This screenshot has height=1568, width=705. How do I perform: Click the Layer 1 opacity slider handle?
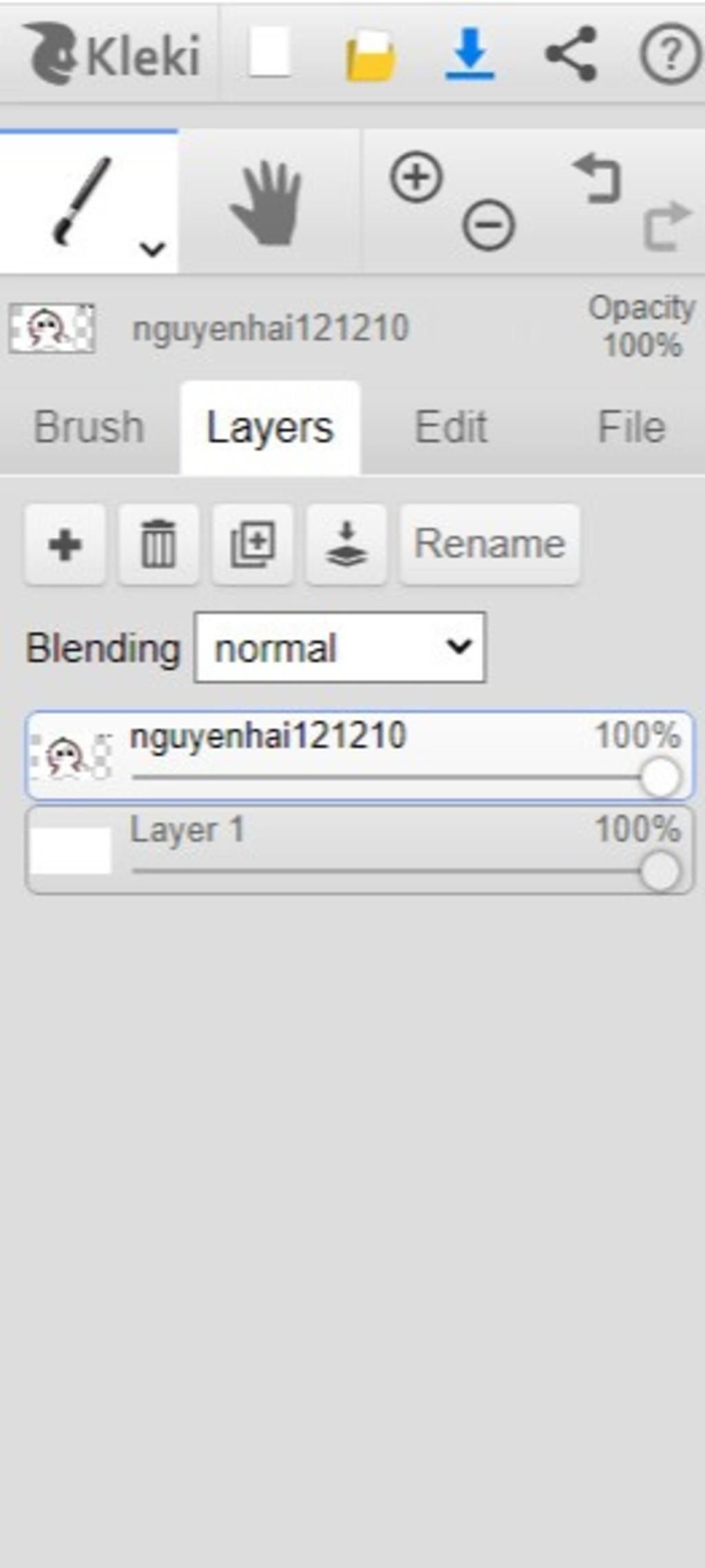tap(660, 872)
